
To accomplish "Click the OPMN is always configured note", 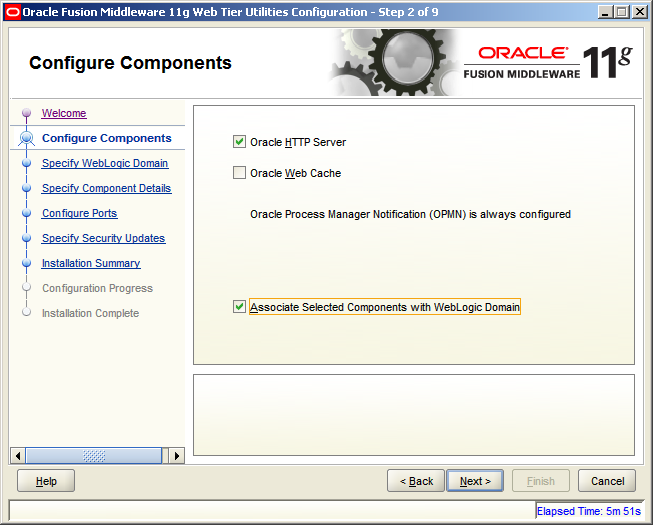I will (x=410, y=214).
